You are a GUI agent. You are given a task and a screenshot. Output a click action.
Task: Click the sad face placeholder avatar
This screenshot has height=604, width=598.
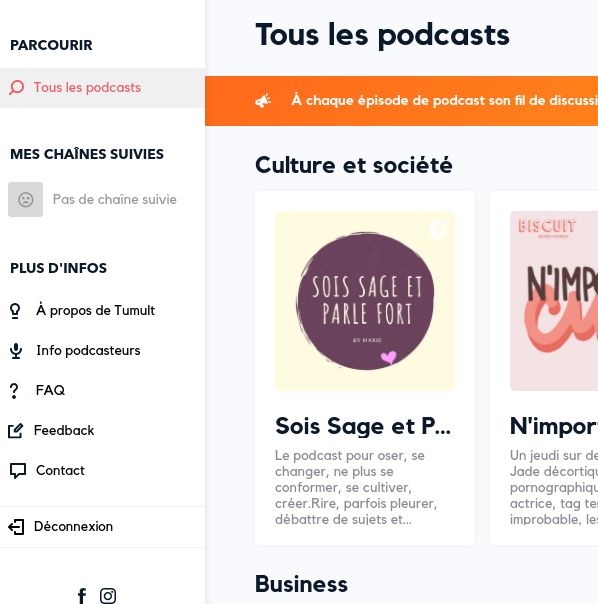(25, 200)
